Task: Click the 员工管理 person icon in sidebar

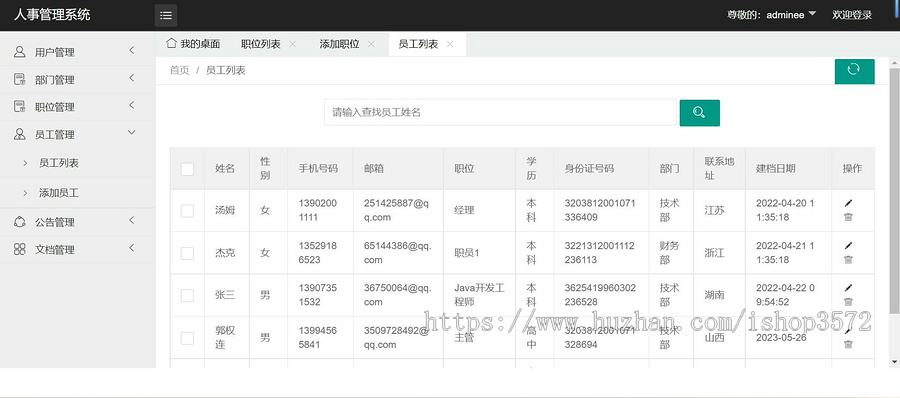Action: click(20, 134)
